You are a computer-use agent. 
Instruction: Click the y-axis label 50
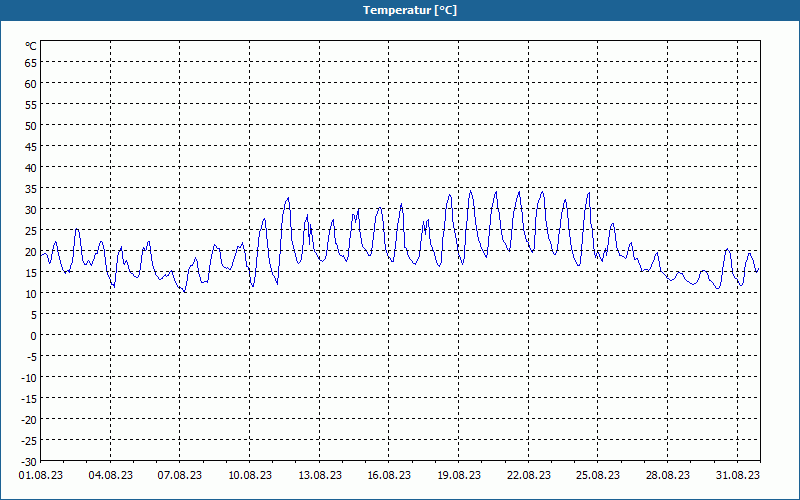click(31, 126)
